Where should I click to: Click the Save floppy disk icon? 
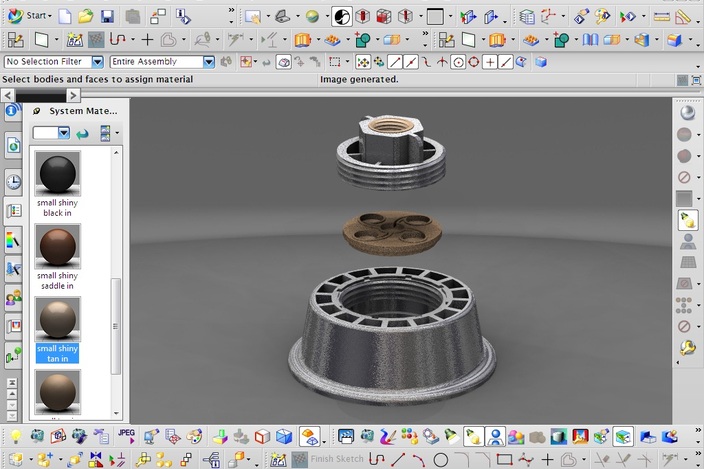(107, 16)
